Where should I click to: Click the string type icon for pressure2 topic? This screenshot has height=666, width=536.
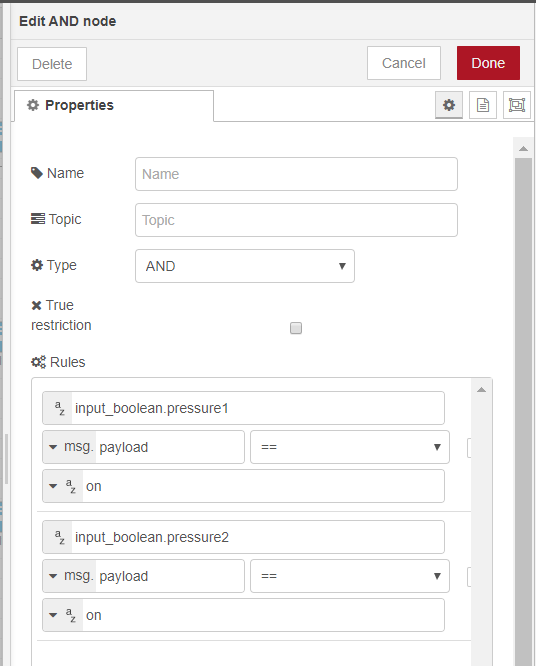pos(59,537)
